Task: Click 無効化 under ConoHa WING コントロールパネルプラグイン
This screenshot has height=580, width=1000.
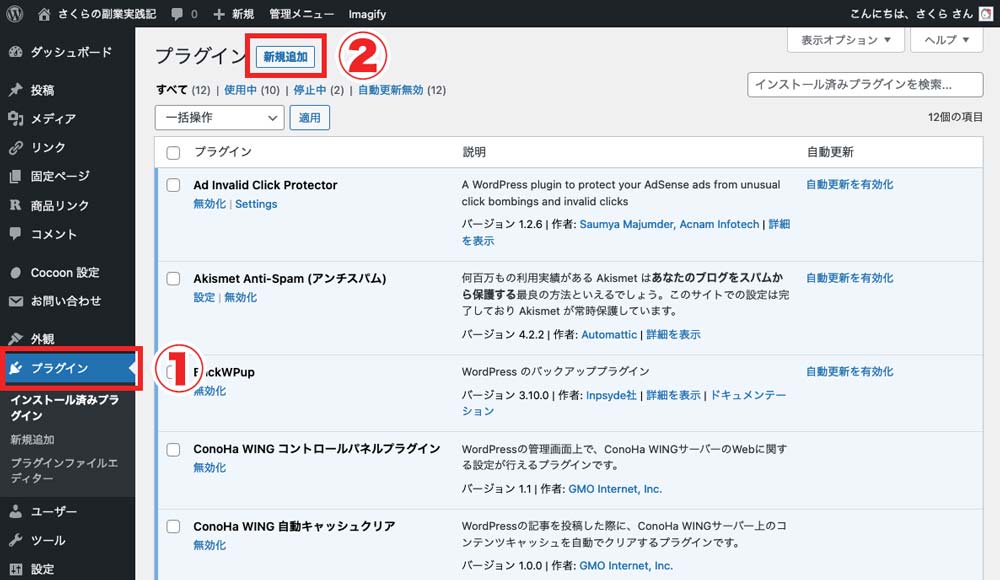Action: (210, 468)
